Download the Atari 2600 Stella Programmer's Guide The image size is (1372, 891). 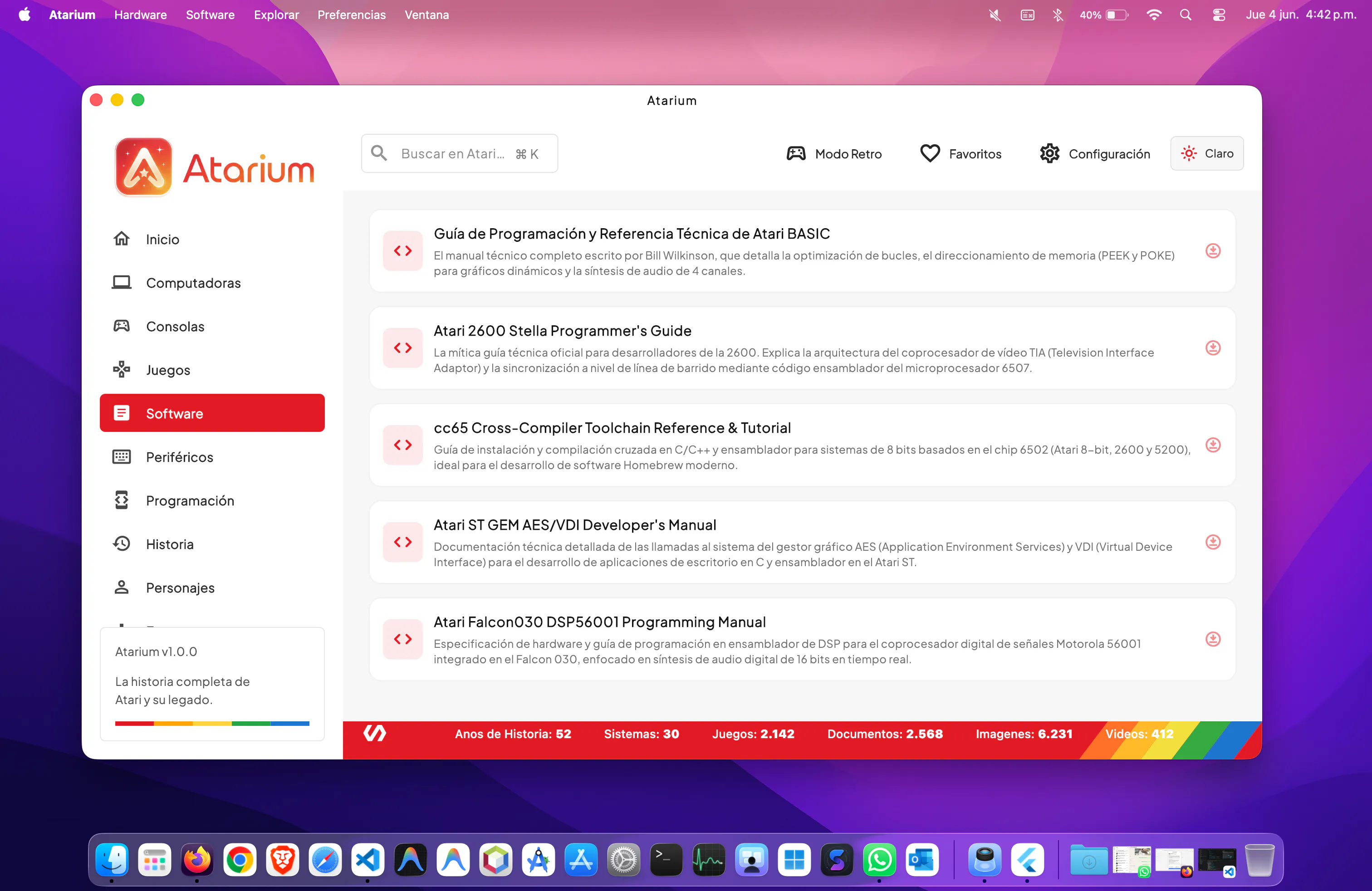coord(1213,348)
